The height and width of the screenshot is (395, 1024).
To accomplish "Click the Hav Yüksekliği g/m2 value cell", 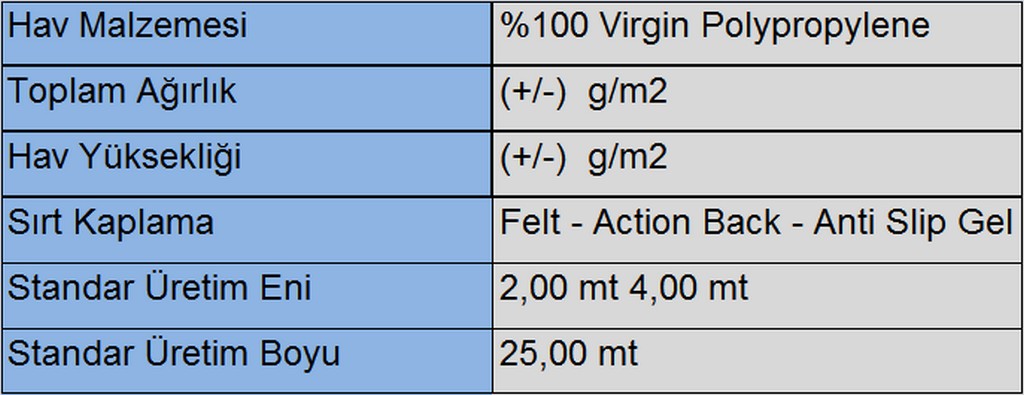I will (x=758, y=163).
